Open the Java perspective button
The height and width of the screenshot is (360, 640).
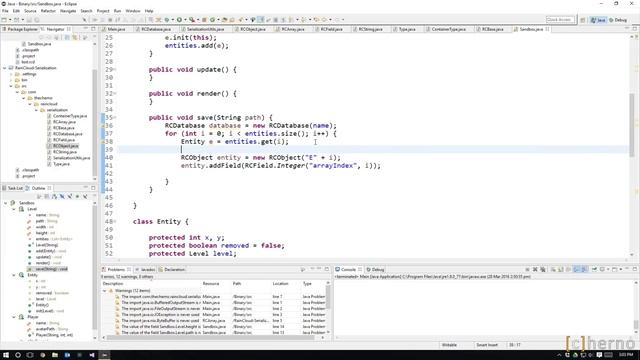[598, 20]
